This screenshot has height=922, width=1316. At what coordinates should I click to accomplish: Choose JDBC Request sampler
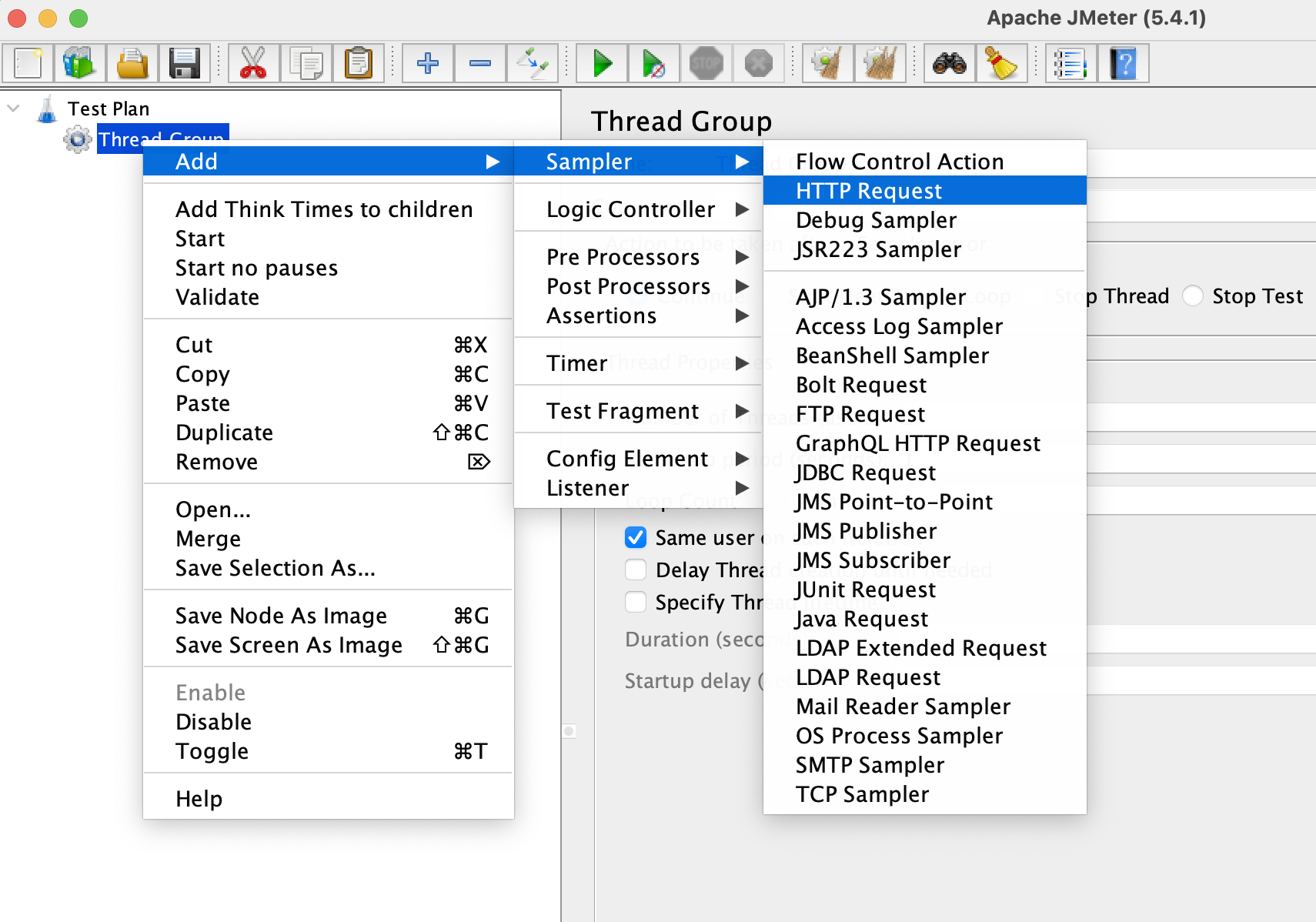tap(925, 473)
